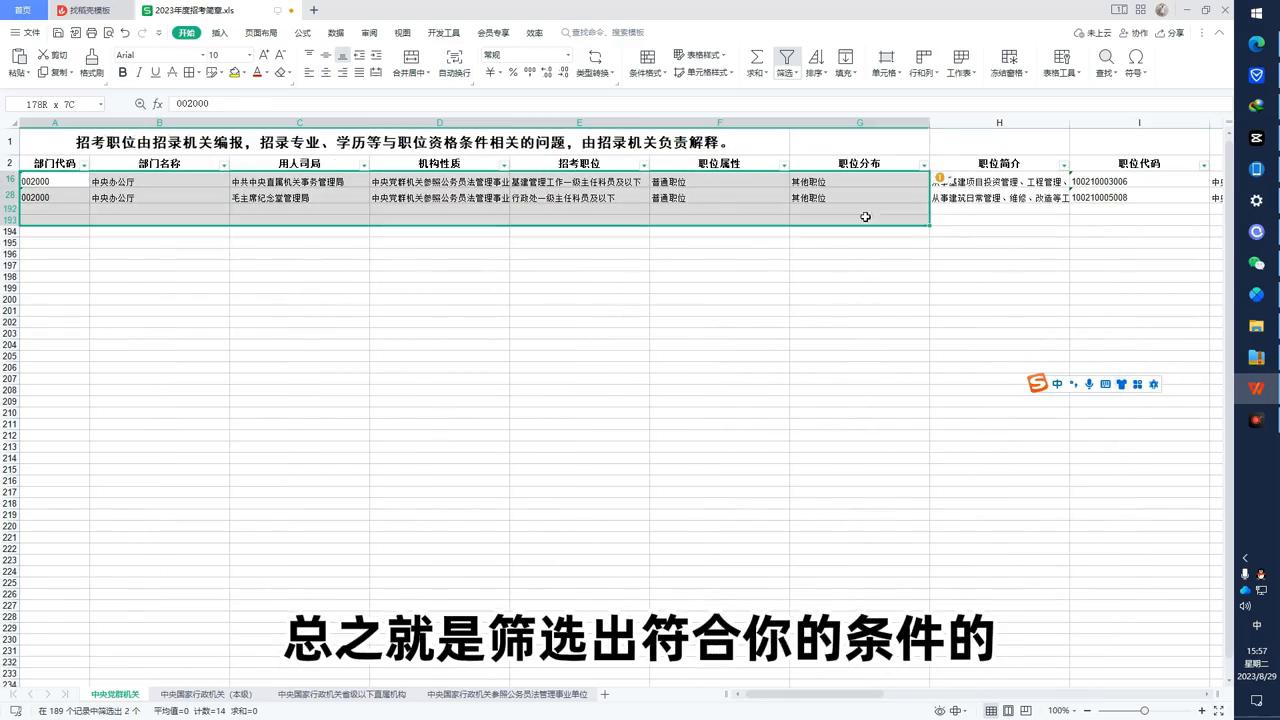1280x720 pixels.
Task: Open the number format (常规) dropdown
Action: [566, 54]
